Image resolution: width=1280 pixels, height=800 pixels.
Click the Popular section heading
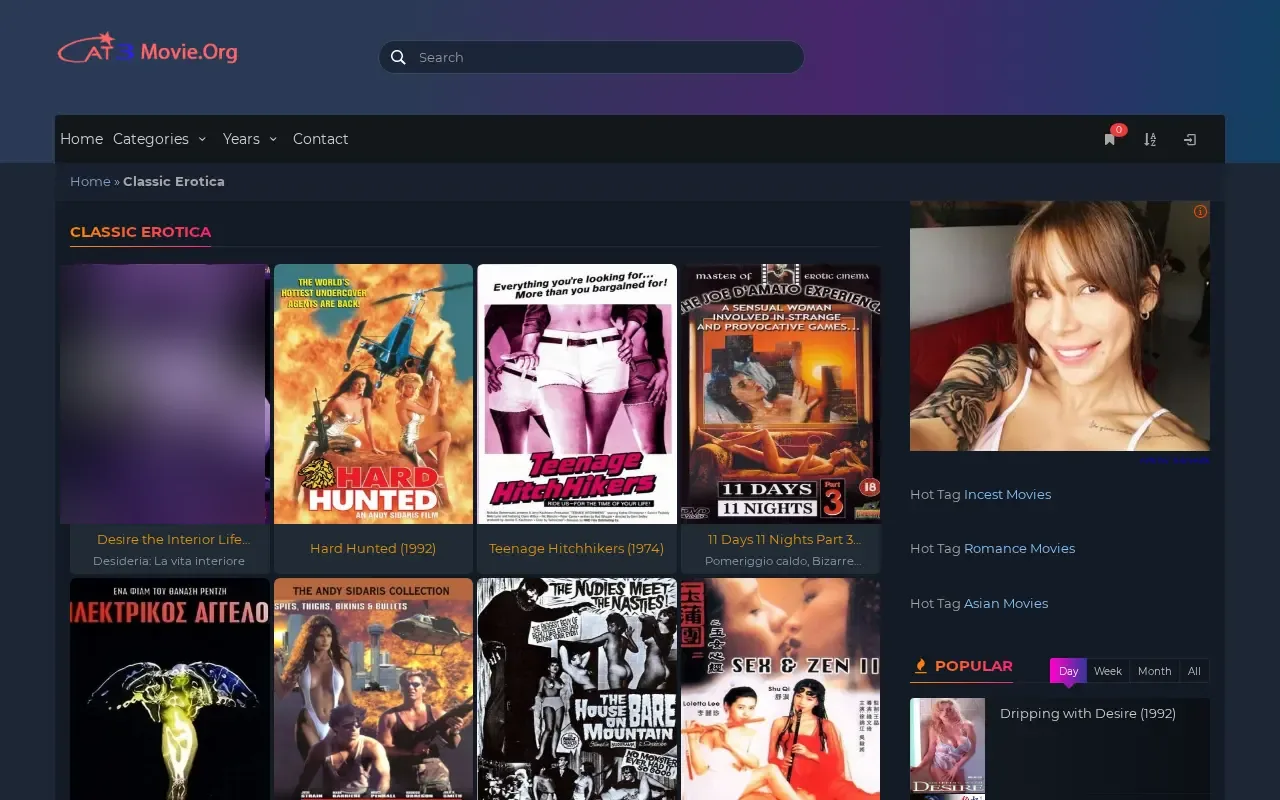click(974, 666)
